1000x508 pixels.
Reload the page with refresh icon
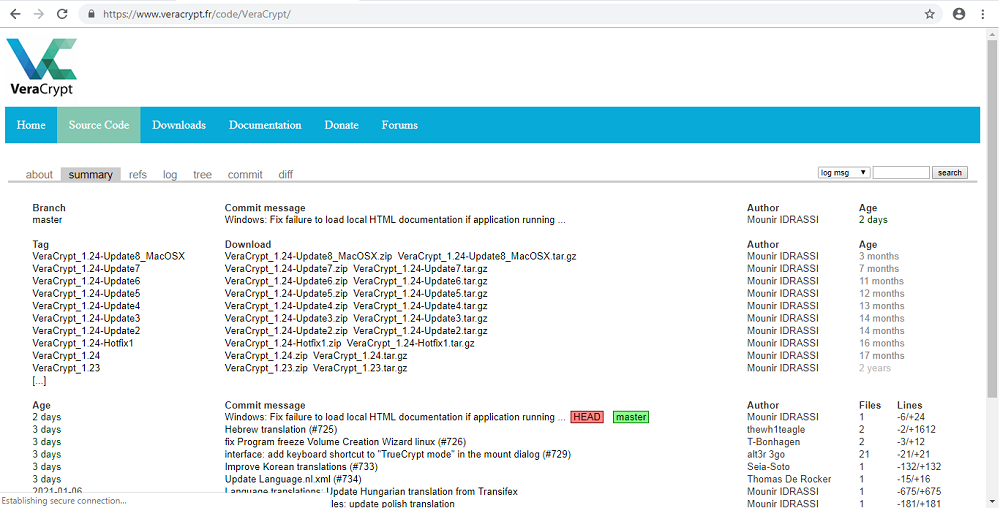(62, 14)
